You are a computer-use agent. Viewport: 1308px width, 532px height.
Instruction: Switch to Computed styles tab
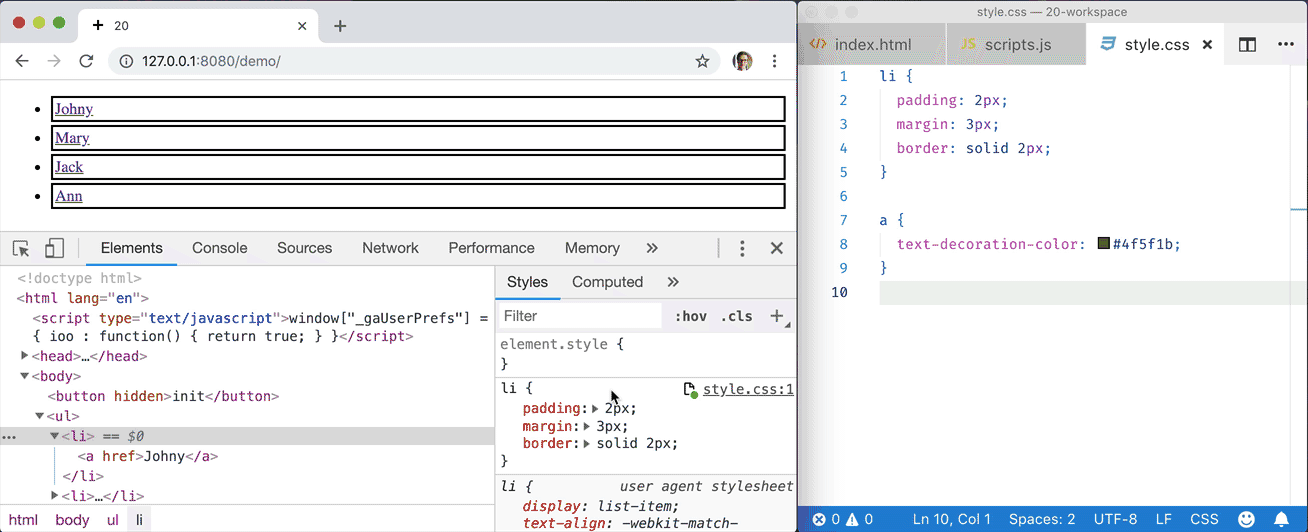(x=607, y=282)
